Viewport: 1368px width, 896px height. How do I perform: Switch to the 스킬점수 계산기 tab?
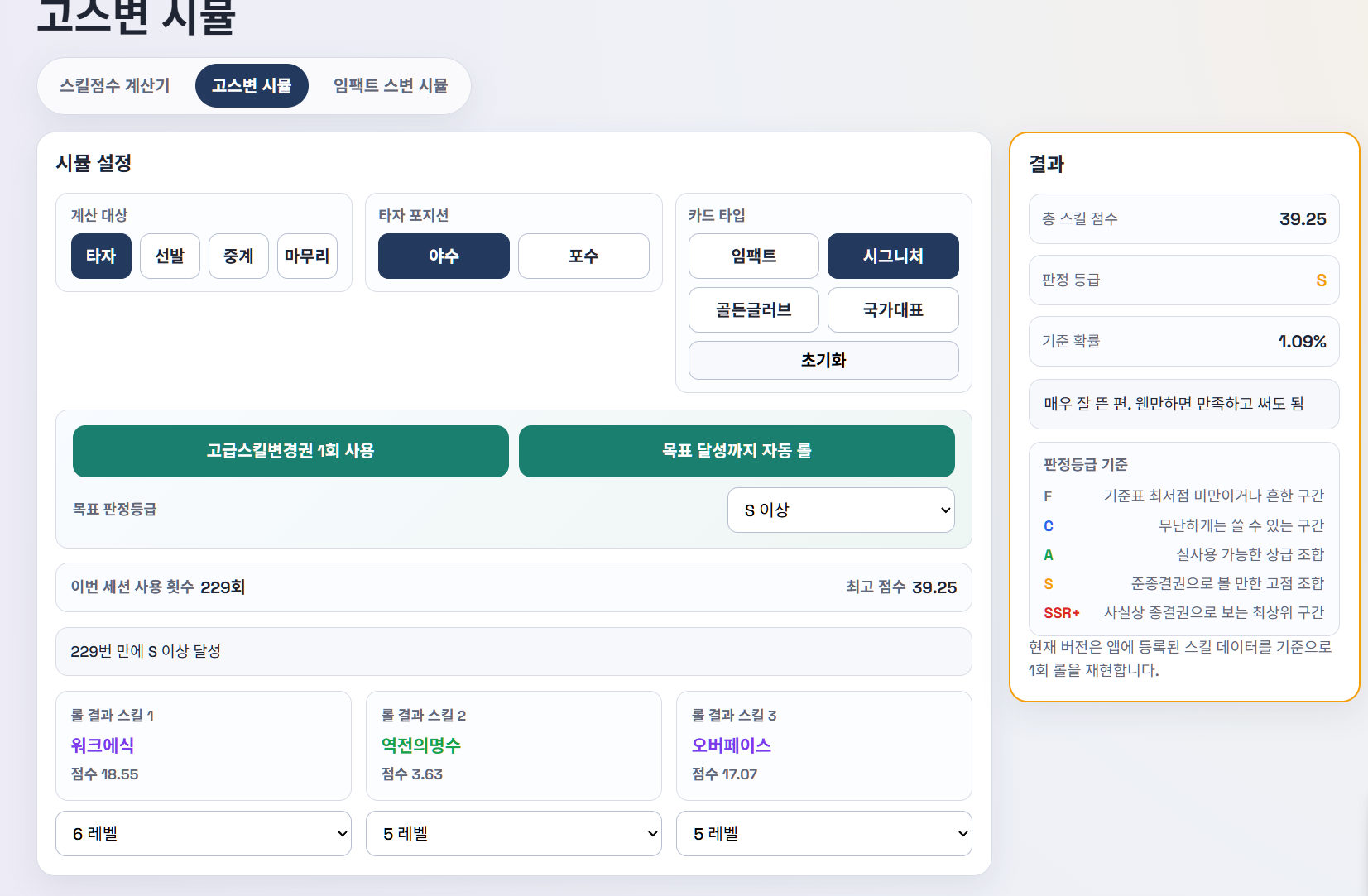[x=114, y=86]
